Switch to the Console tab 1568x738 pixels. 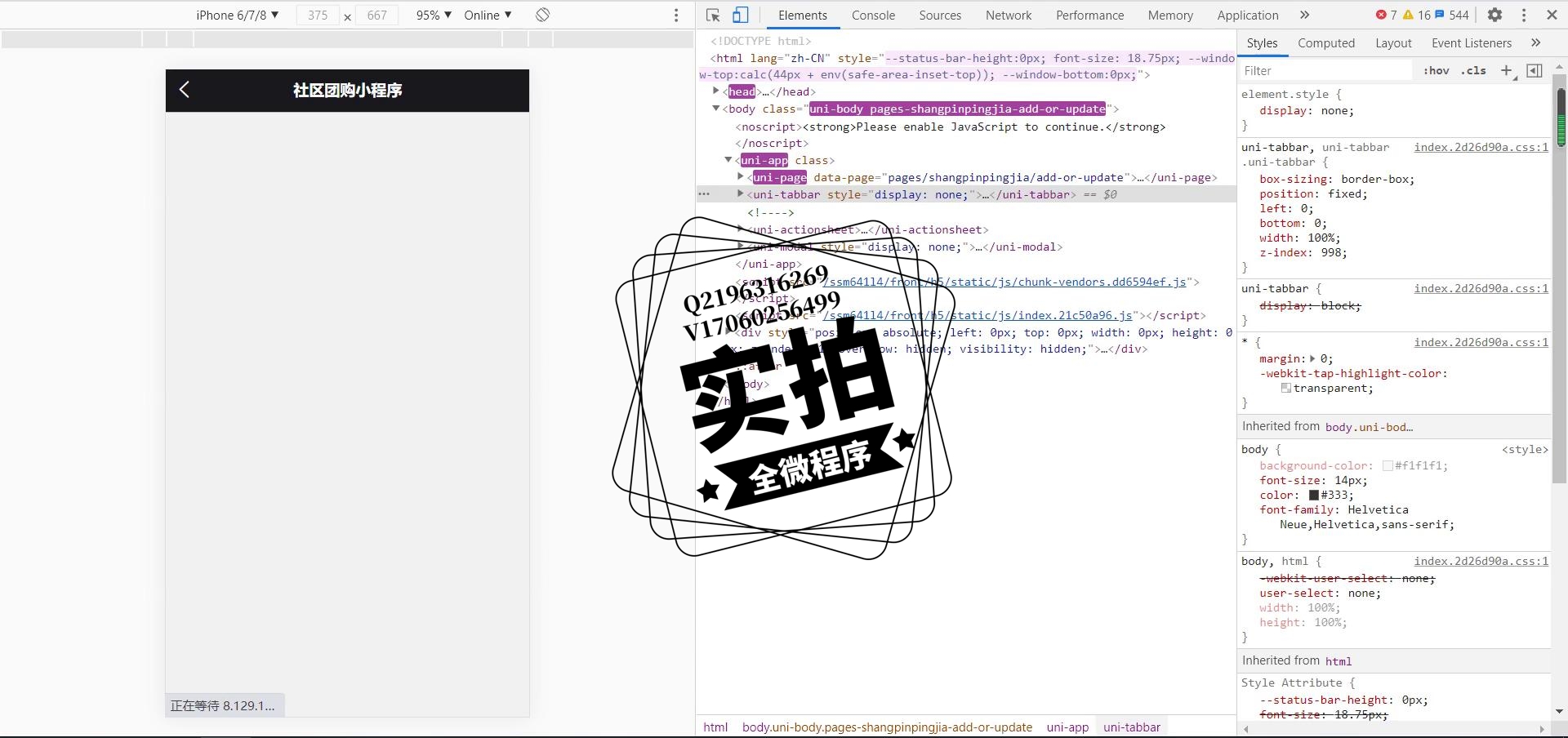tap(873, 15)
